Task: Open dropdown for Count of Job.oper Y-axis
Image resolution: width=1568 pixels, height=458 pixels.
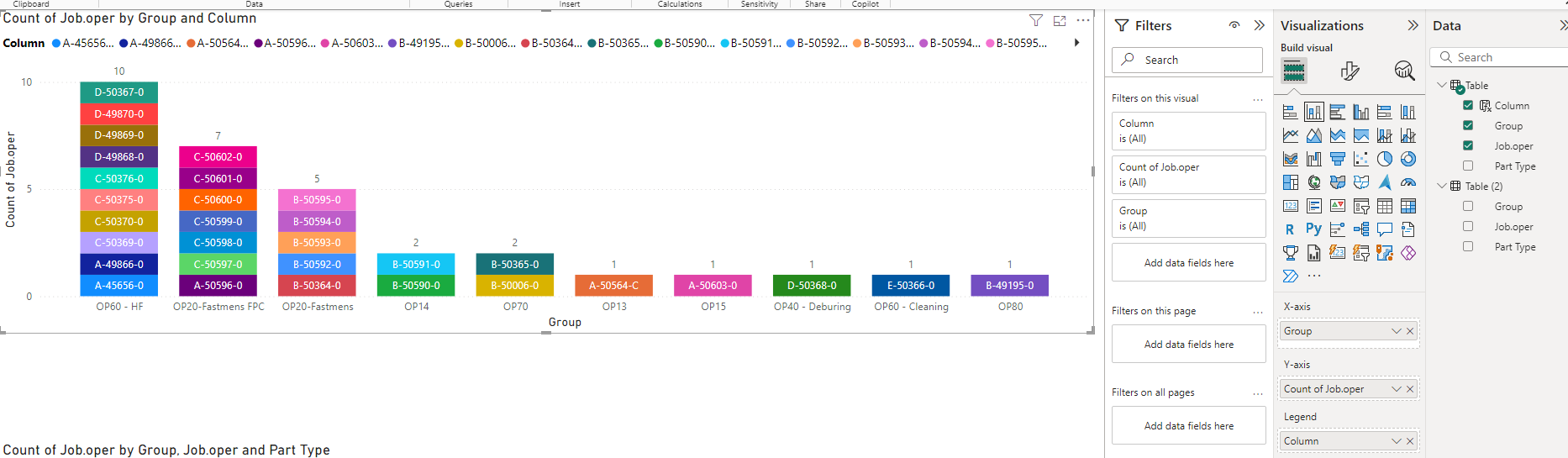Action: 1397,389
